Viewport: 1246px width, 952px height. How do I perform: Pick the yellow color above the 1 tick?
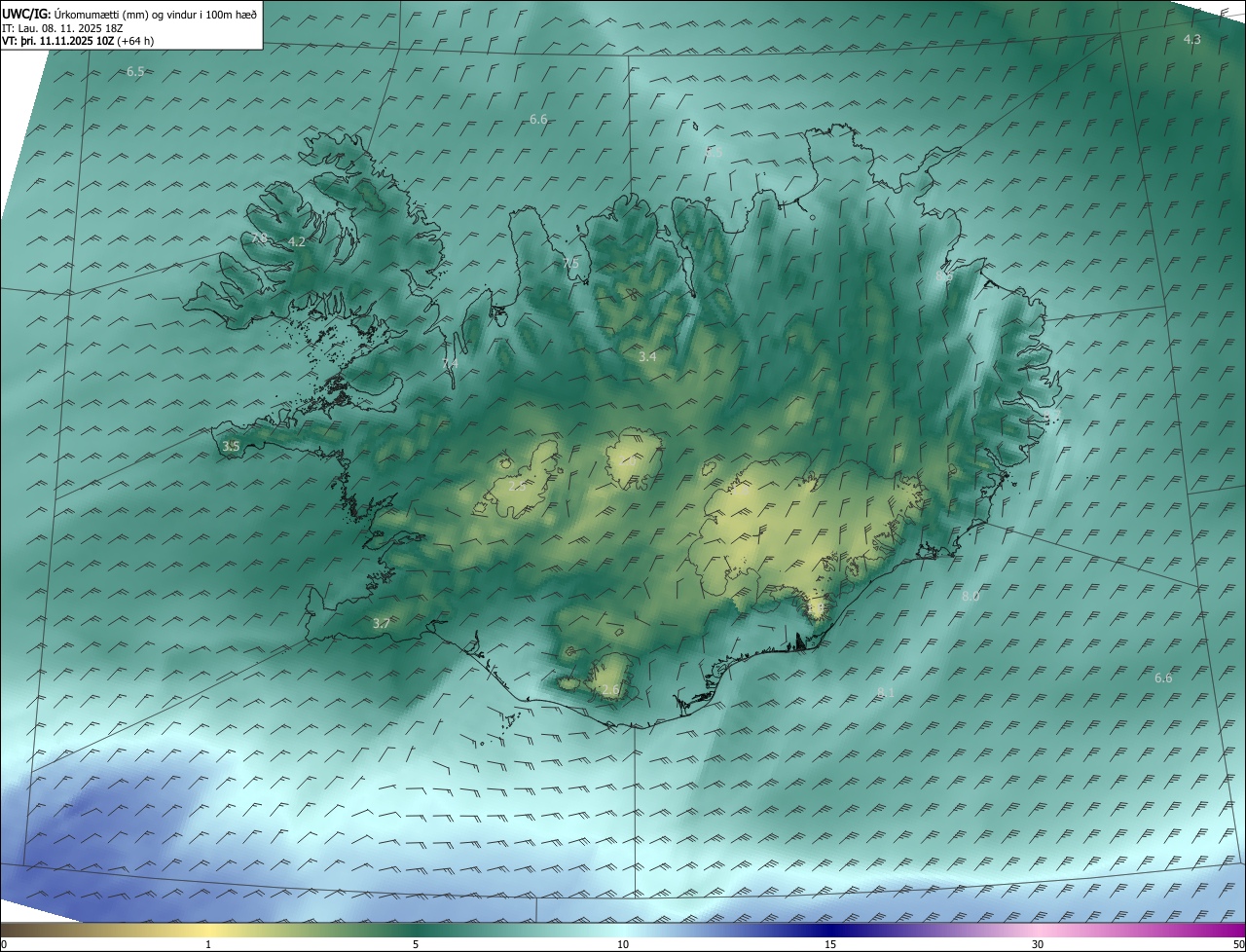[x=208, y=930]
